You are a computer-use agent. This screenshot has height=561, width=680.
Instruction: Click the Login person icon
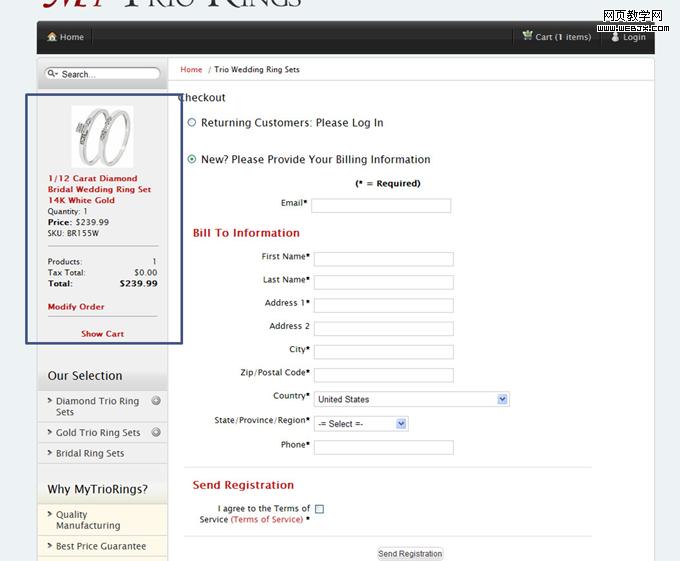(x=615, y=37)
